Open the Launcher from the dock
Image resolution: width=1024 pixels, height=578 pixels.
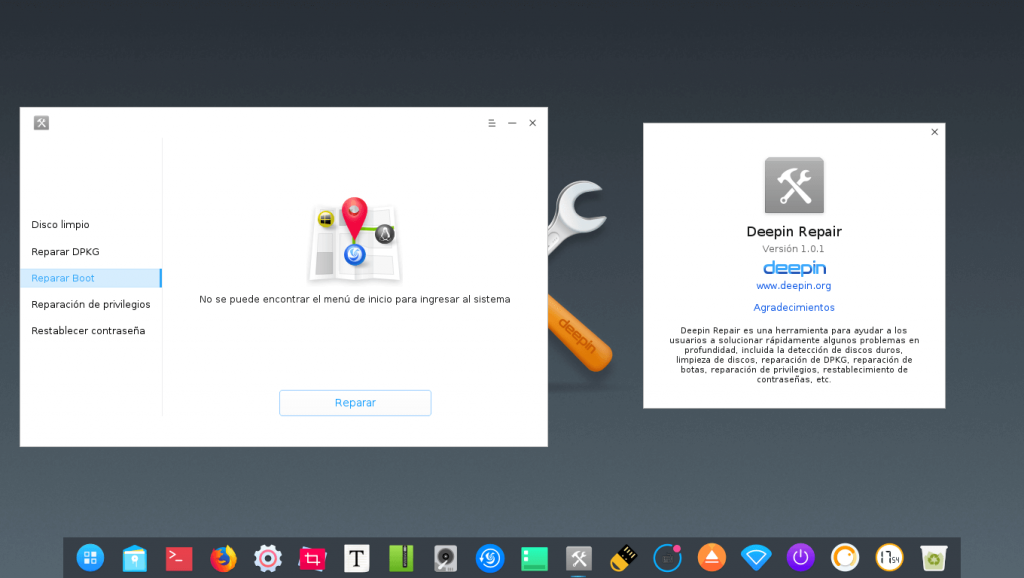[90, 558]
